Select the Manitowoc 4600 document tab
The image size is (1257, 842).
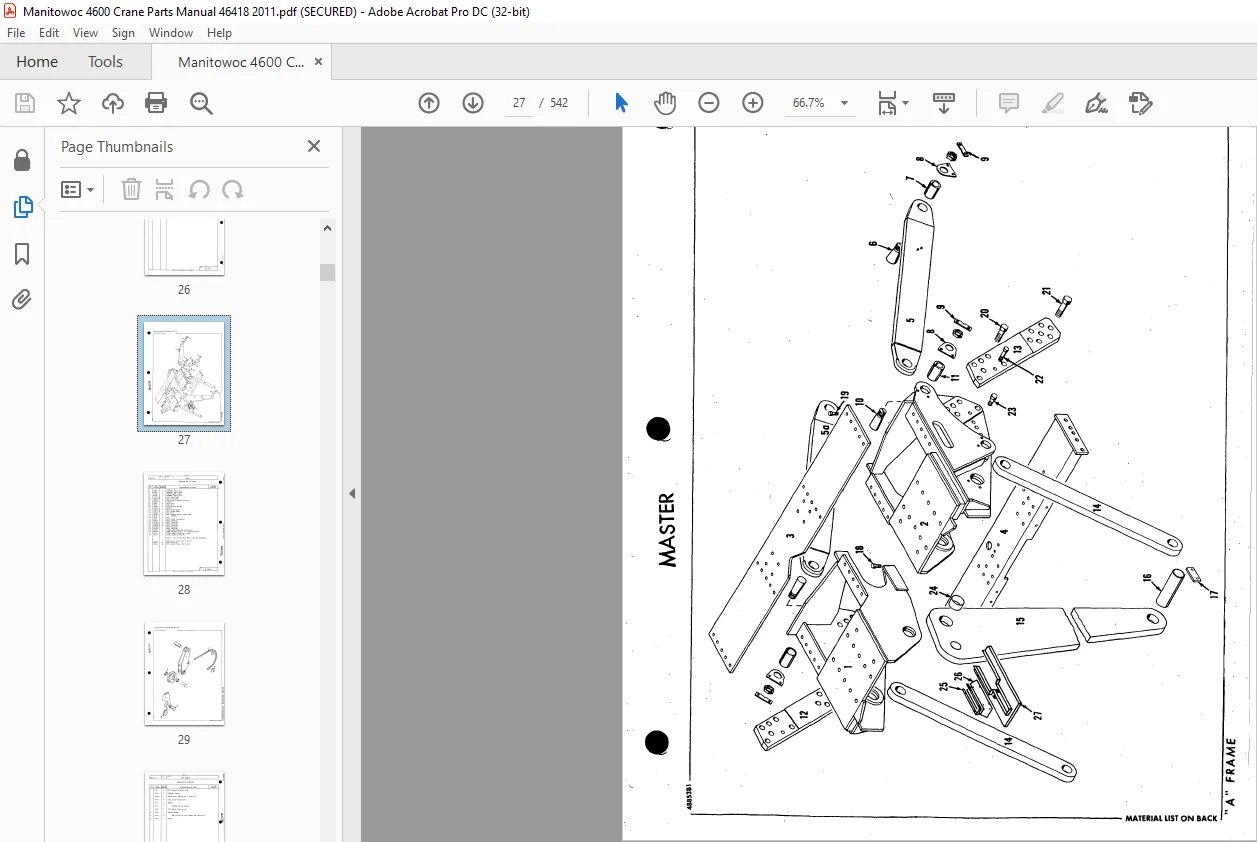(x=241, y=61)
